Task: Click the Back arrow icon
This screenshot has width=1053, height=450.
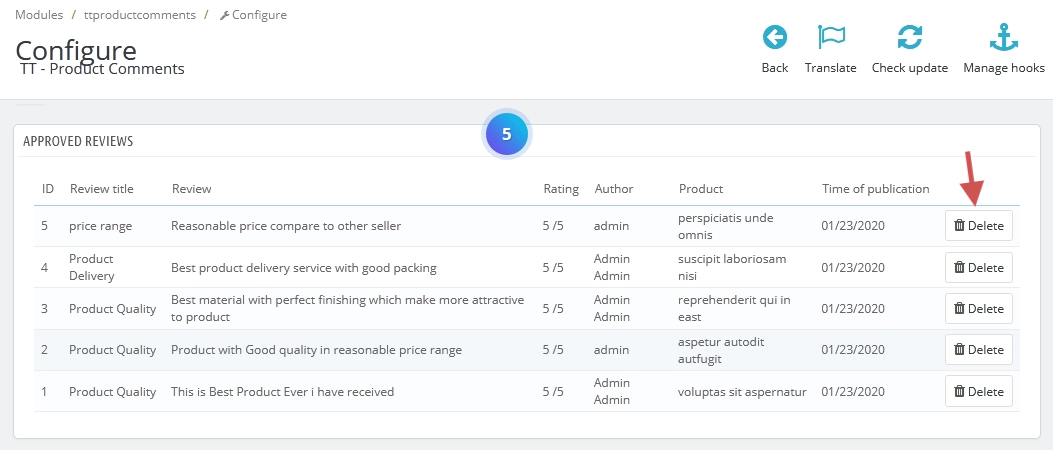Action: tap(774, 38)
